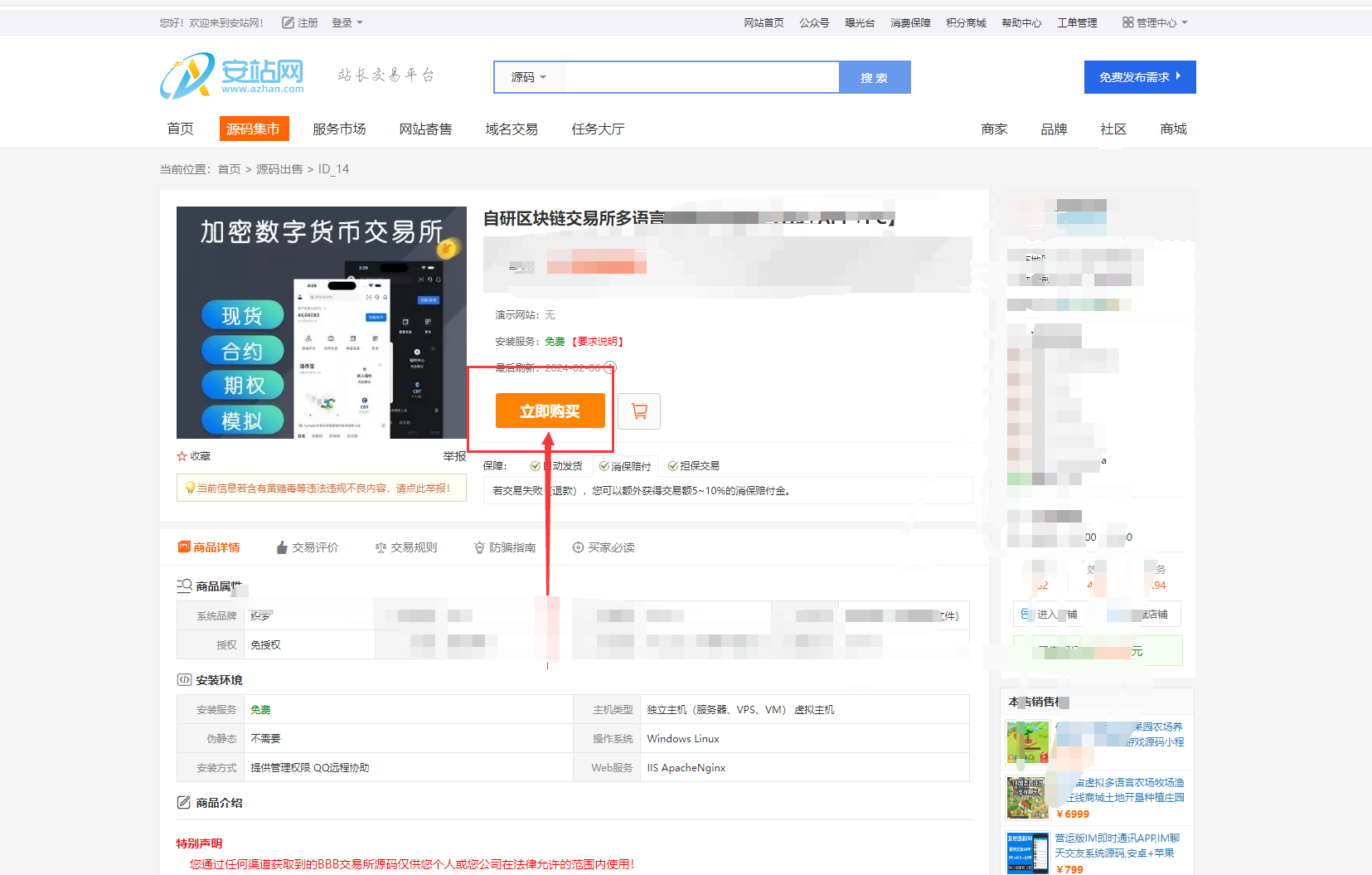
Task: Select the 交易规则 tab
Action: tap(405, 547)
